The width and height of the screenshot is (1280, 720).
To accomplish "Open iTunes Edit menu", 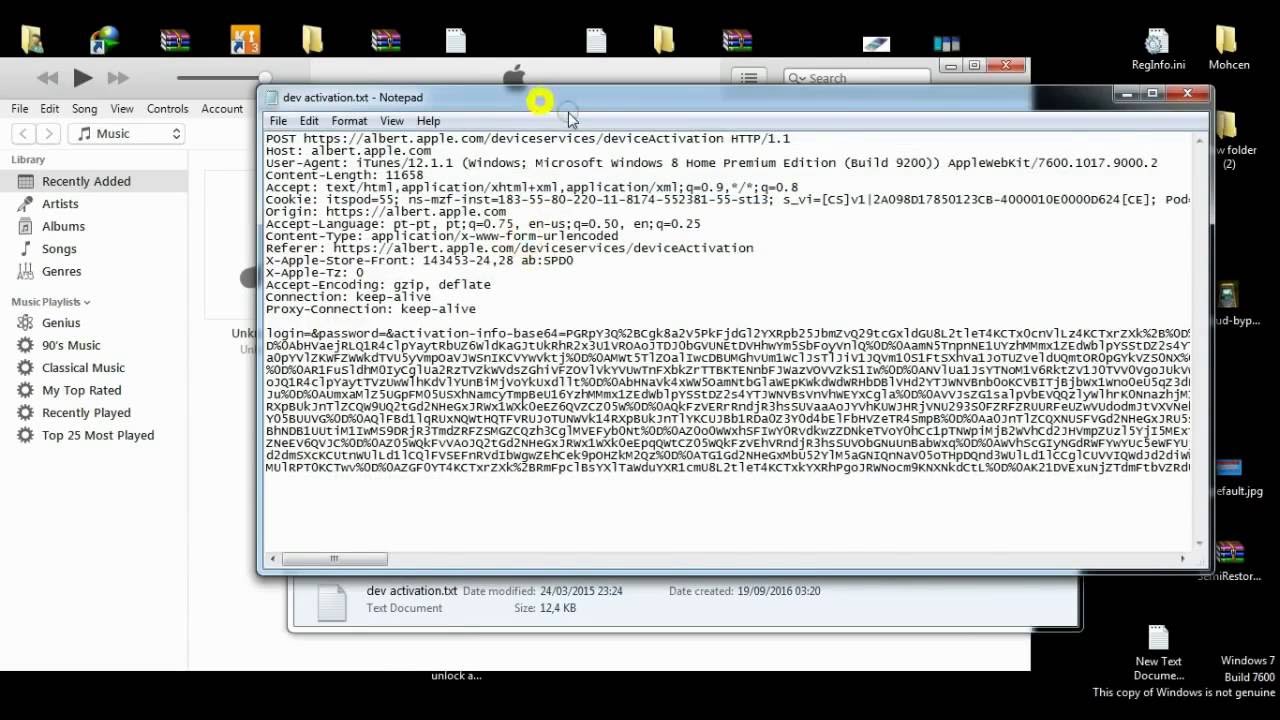I will point(50,108).
